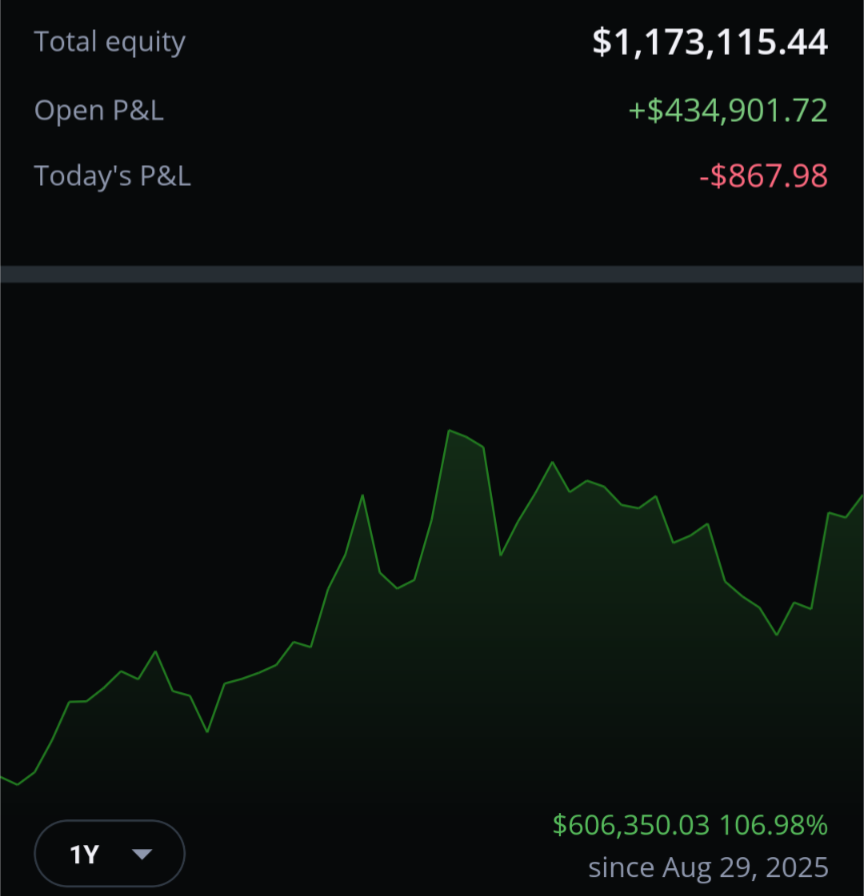Click the 106.98% return percentage
Viewport: 864px width, 896px height.
tap(773, 825)
